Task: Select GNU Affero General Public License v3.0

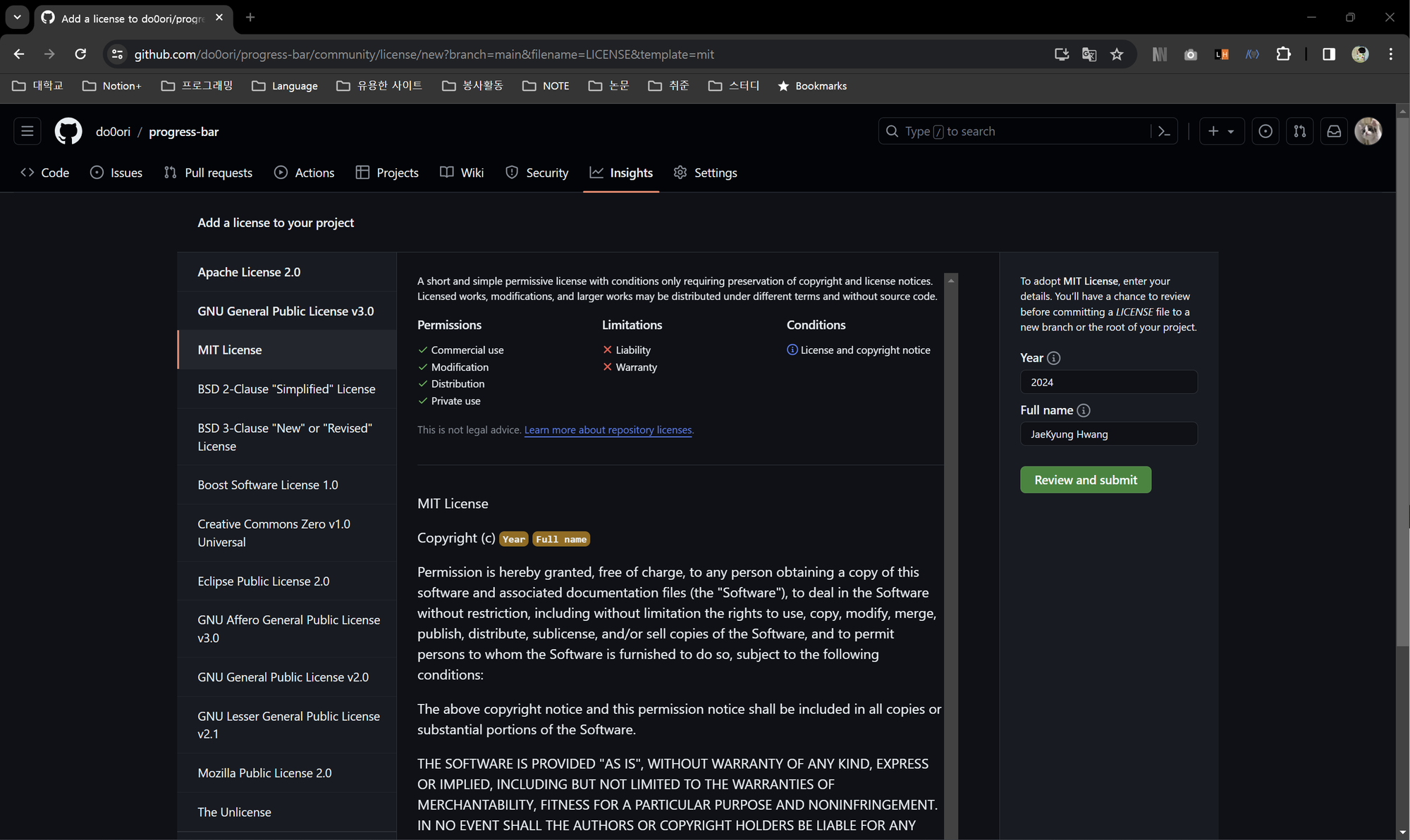Action: (x=287, y=629)
